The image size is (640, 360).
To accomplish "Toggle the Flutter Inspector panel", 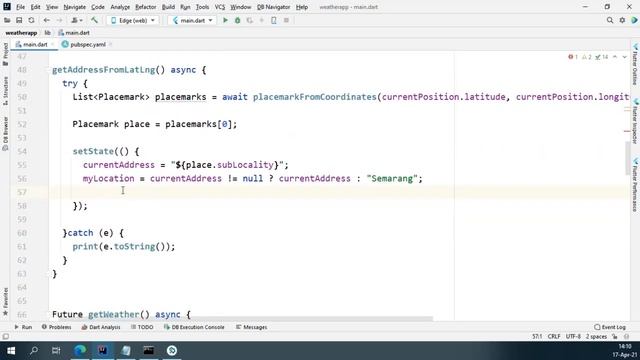I will coord(635,121).
